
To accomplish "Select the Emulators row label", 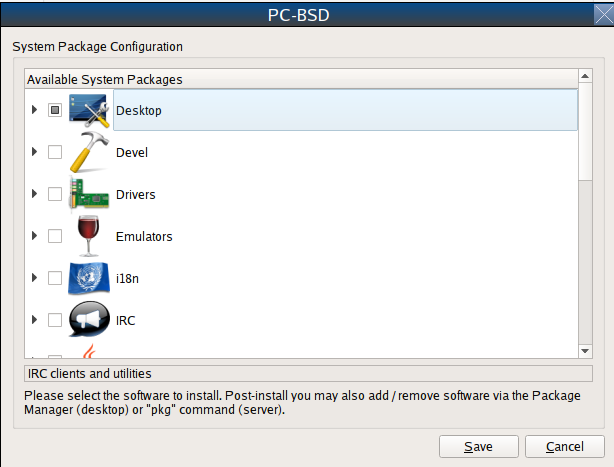I will (x=144, y=236).
